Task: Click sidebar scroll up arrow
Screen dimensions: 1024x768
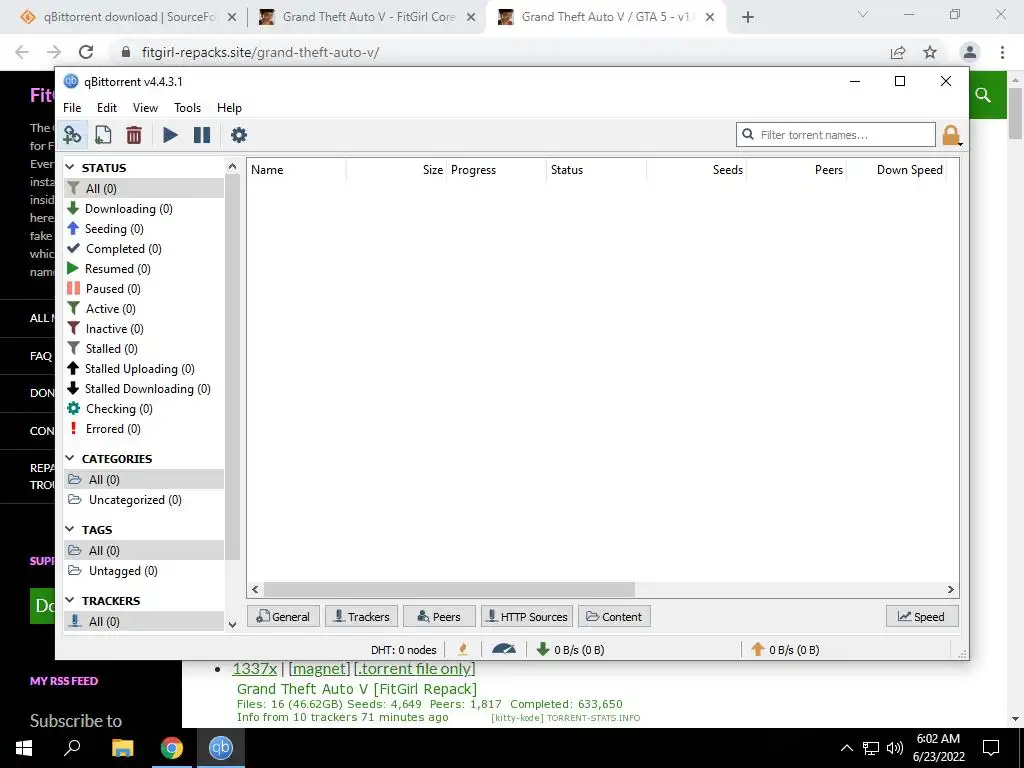Action: coord(232,167)
